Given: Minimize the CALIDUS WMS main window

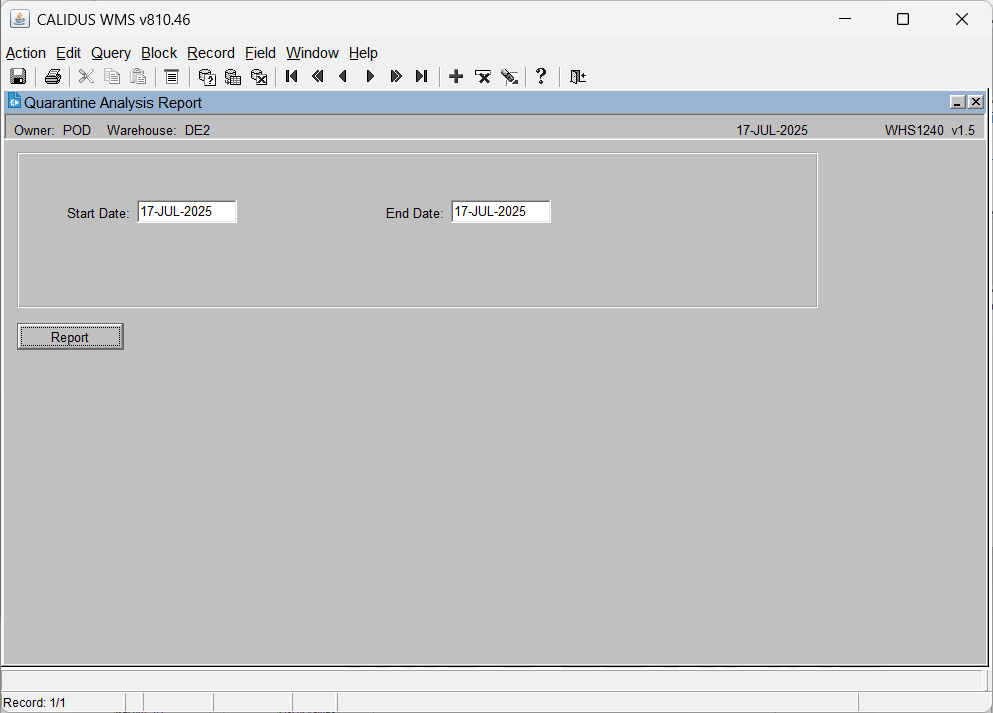Looking at the screenshot, I should click(845, 19).
